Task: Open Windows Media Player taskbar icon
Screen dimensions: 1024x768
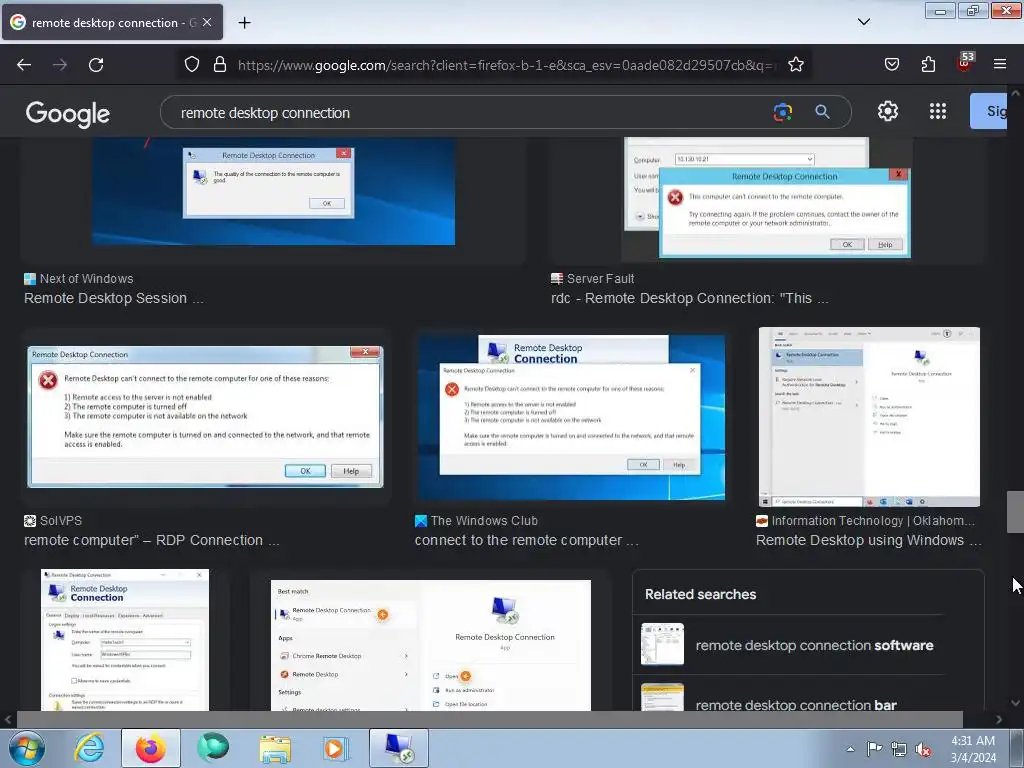Action: (336, 748)
